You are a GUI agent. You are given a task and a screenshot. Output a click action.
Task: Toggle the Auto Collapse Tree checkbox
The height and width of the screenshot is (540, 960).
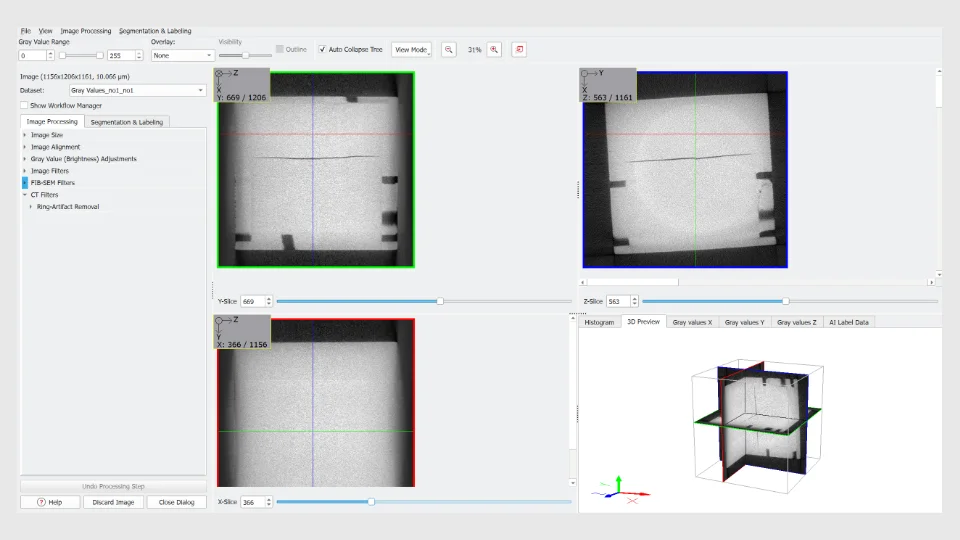[x=322, y=50]
